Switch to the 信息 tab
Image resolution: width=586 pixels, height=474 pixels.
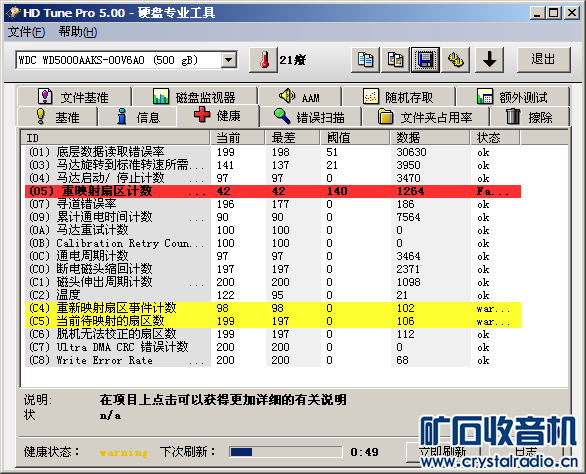tap(138, 117)
